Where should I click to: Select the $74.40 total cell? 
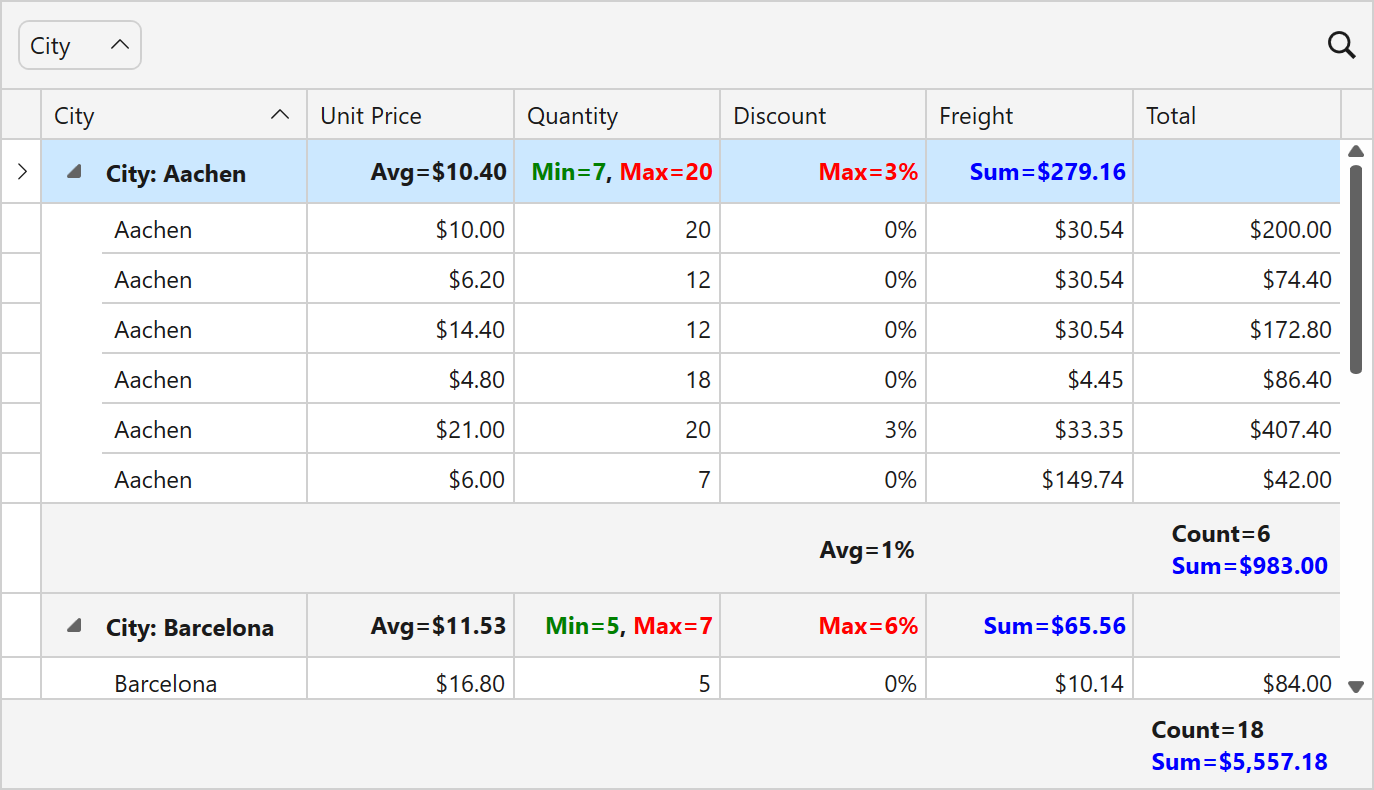1236,279
